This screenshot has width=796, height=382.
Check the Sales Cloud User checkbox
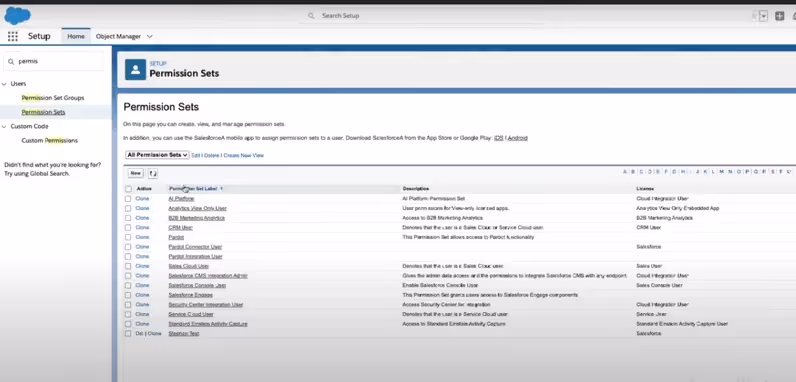coord(128,266)
